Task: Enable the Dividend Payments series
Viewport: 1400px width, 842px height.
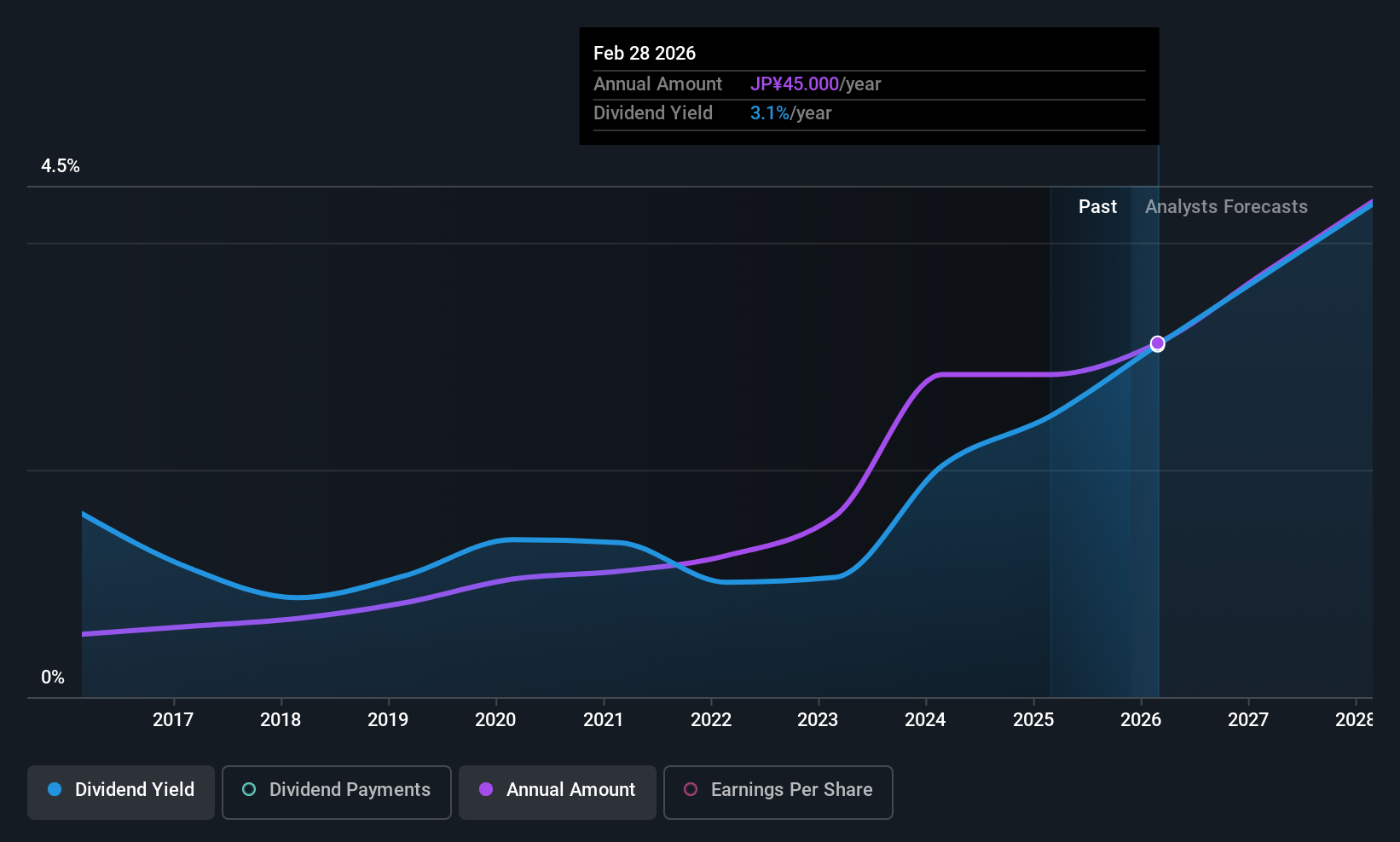Action: [x=337, y=790]
